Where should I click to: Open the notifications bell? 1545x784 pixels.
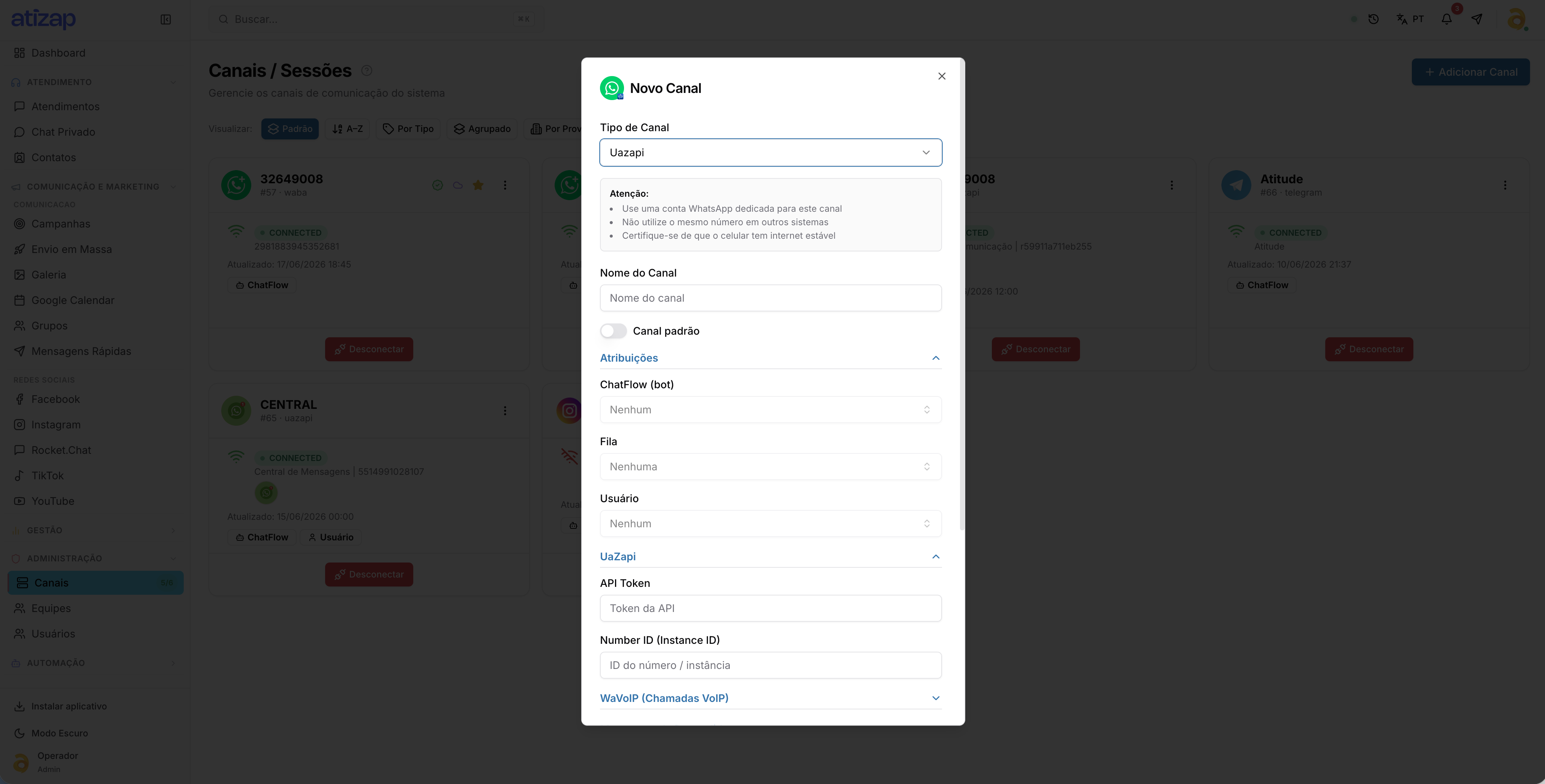click(1447, 19)
